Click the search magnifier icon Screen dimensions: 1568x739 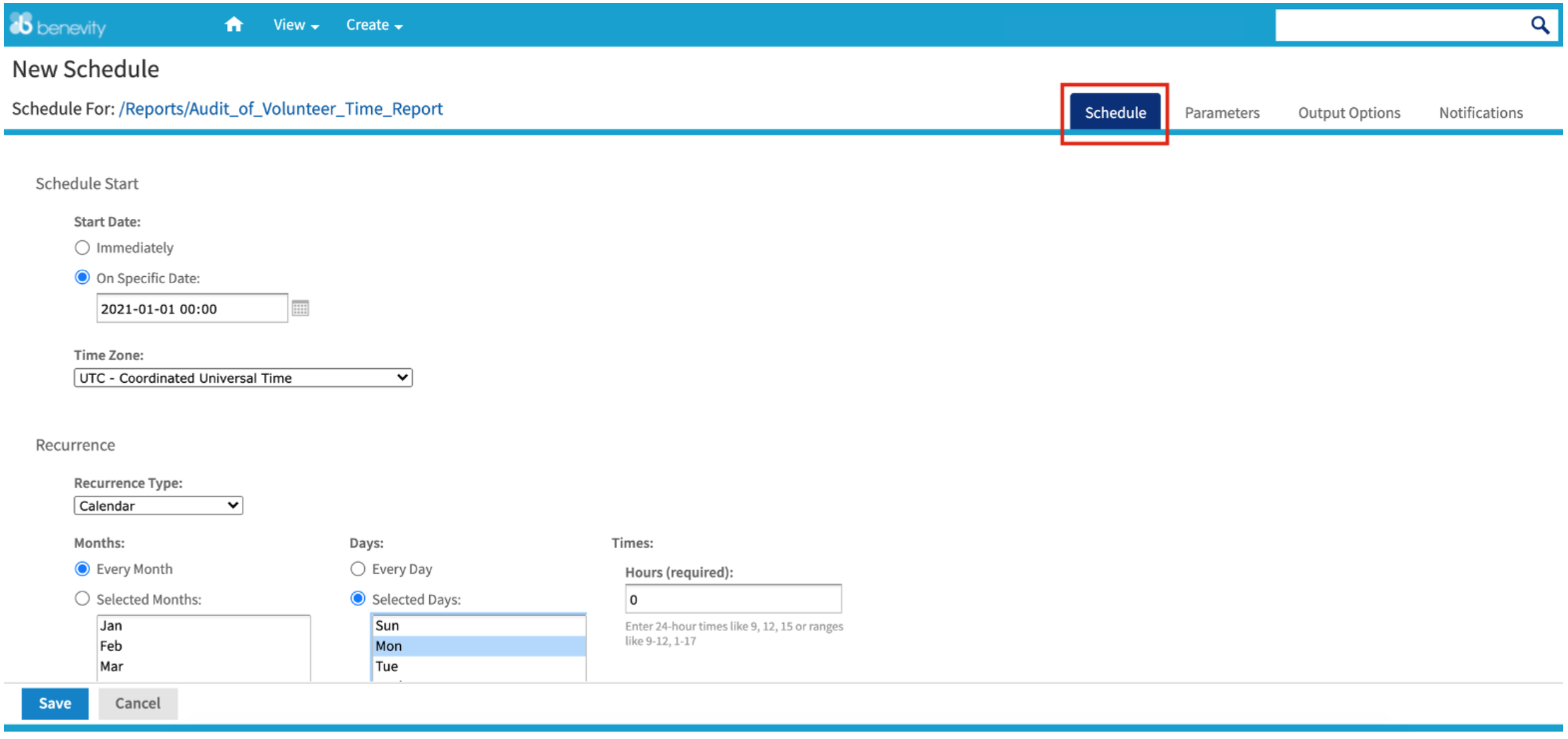point(1540,25)
